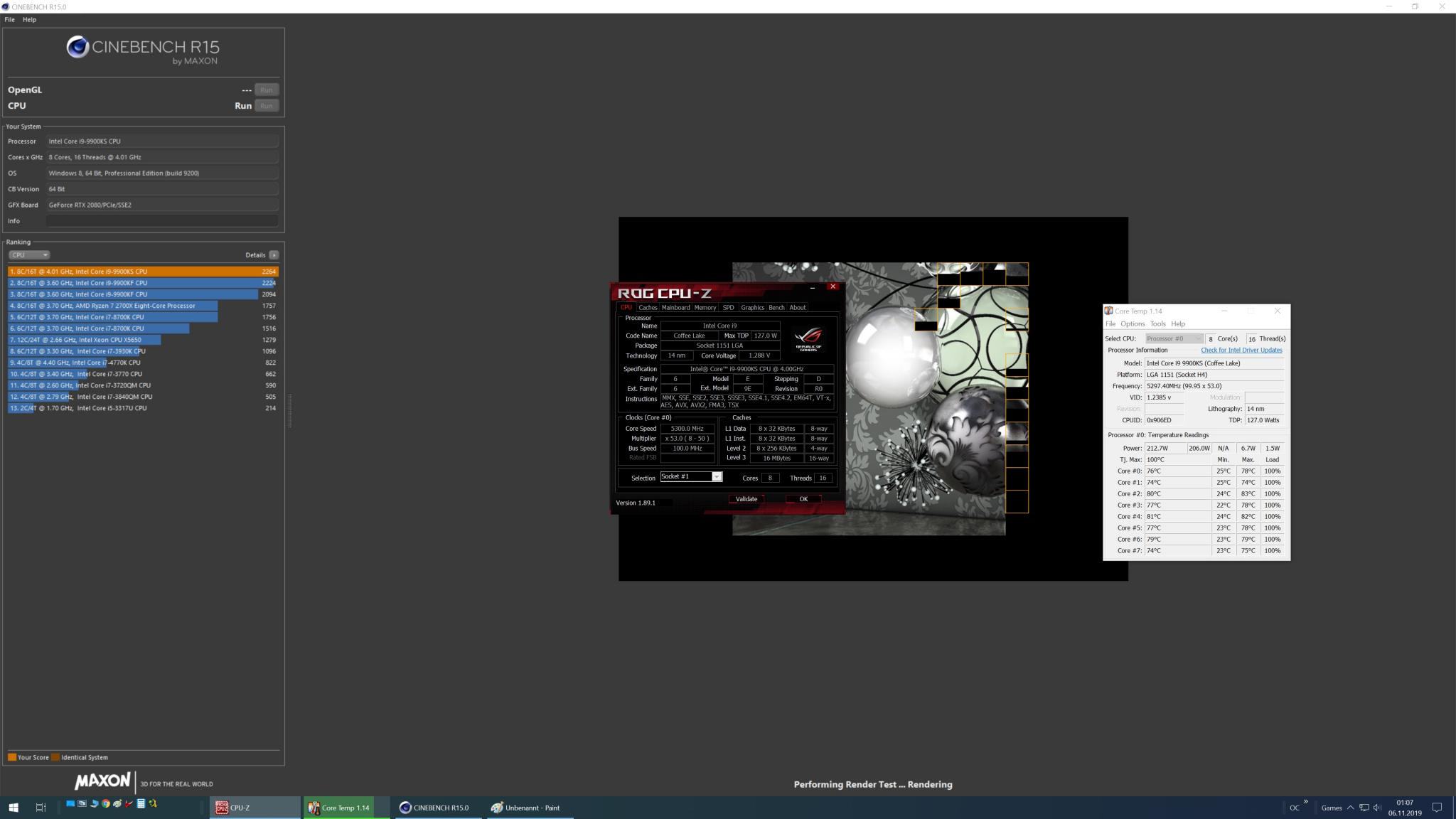Image resolution: width=1456 pixels, height=819 pixels.
Task: Launch Google Chrome from the quick launch
Action: (x=106, y=803)
